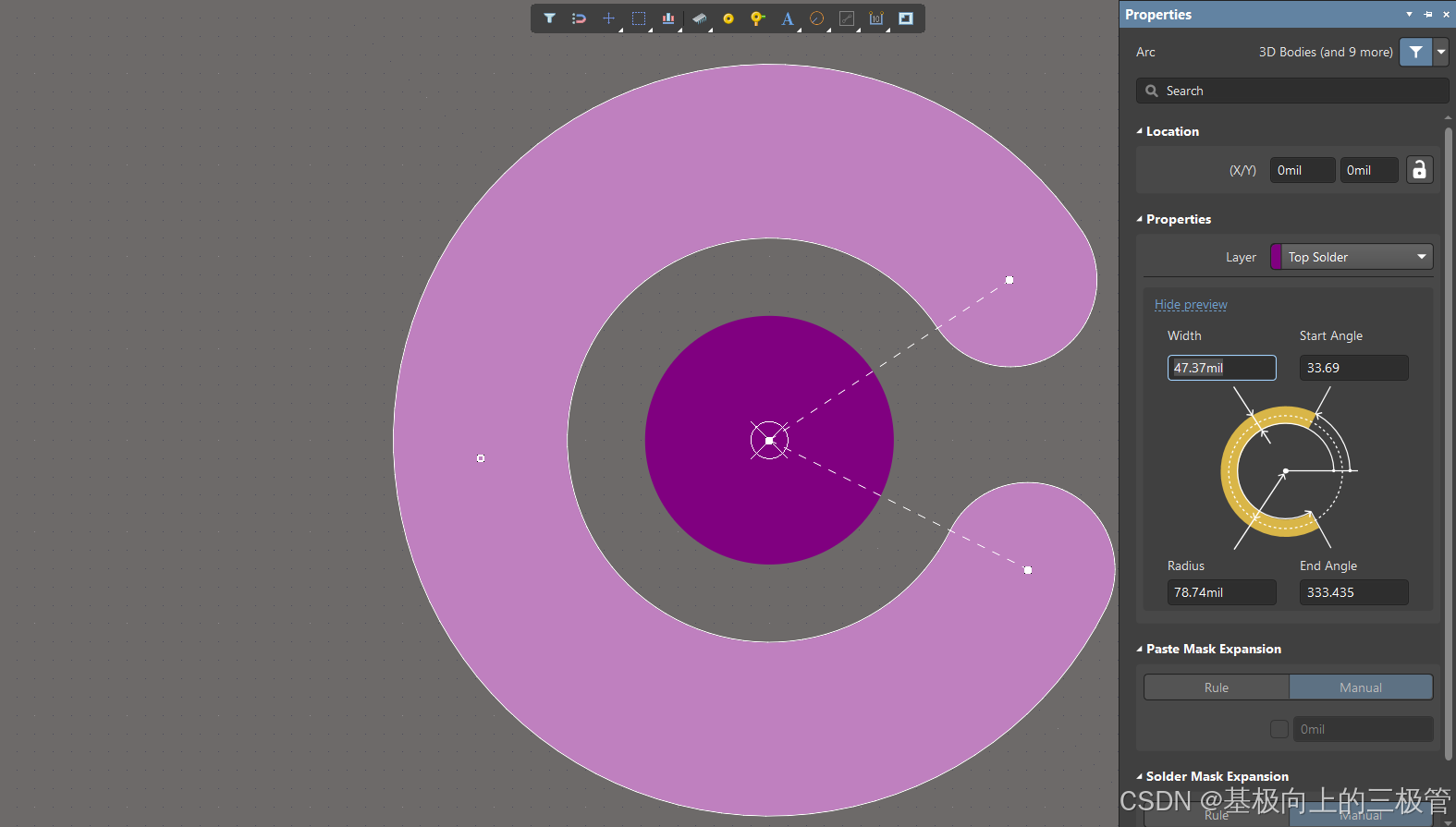Viewport: 1456px width, 827px height.
Task: Click the arc start angle endpoint handle
Action: point(1009,280)
